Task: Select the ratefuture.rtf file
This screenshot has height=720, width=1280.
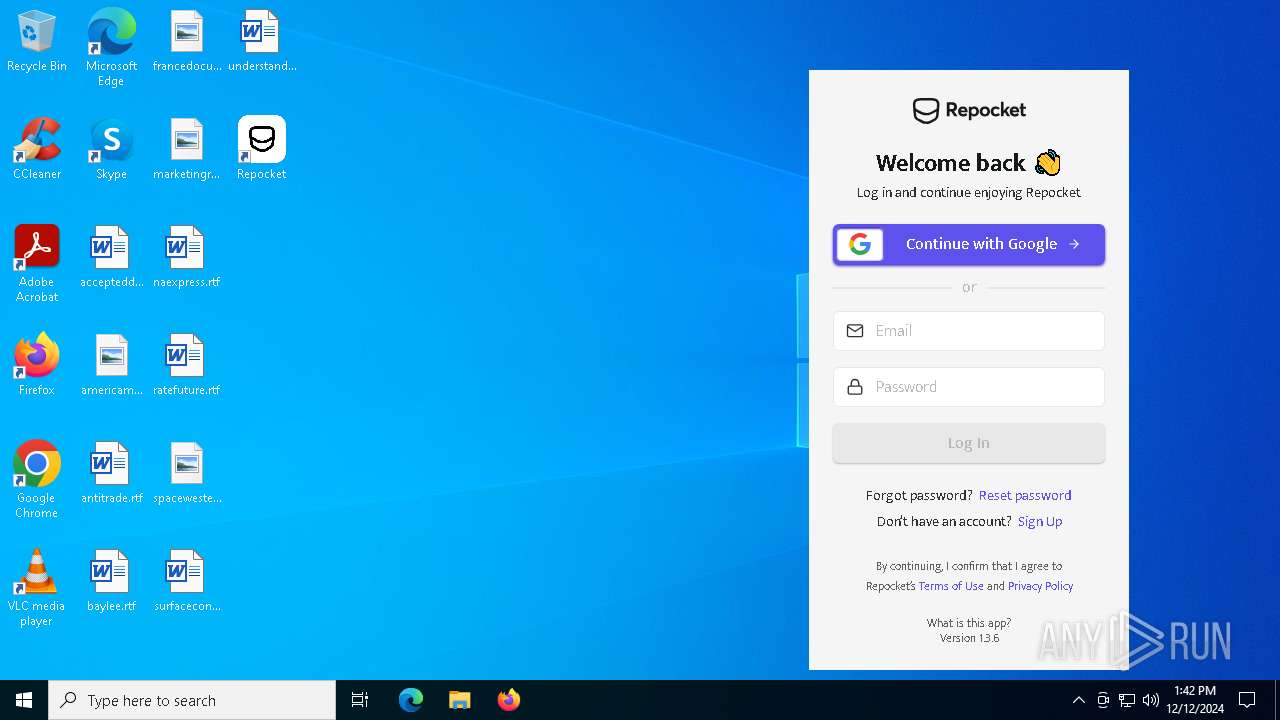Action: coord(187,365)
